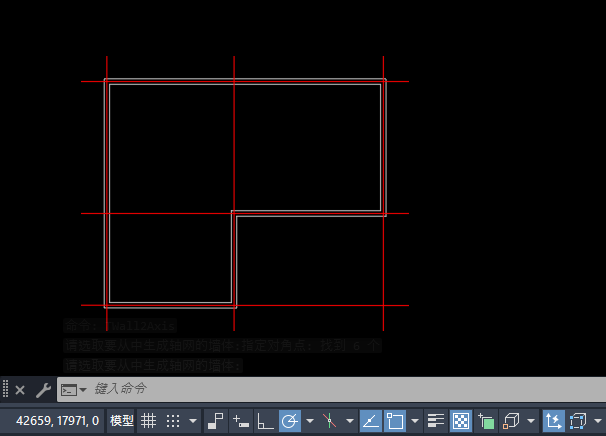606x436 pixels.
Task: Toggle snap mode dots icon
Action: [173, 421]
